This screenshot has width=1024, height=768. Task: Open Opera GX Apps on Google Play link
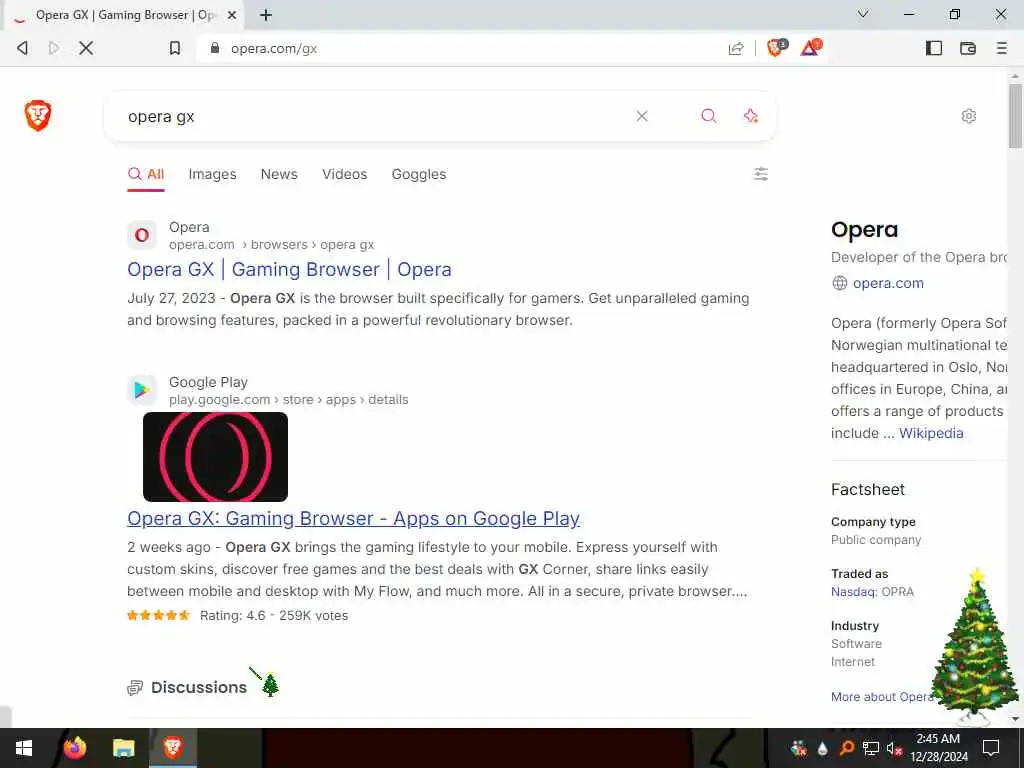tap(353, 519)
